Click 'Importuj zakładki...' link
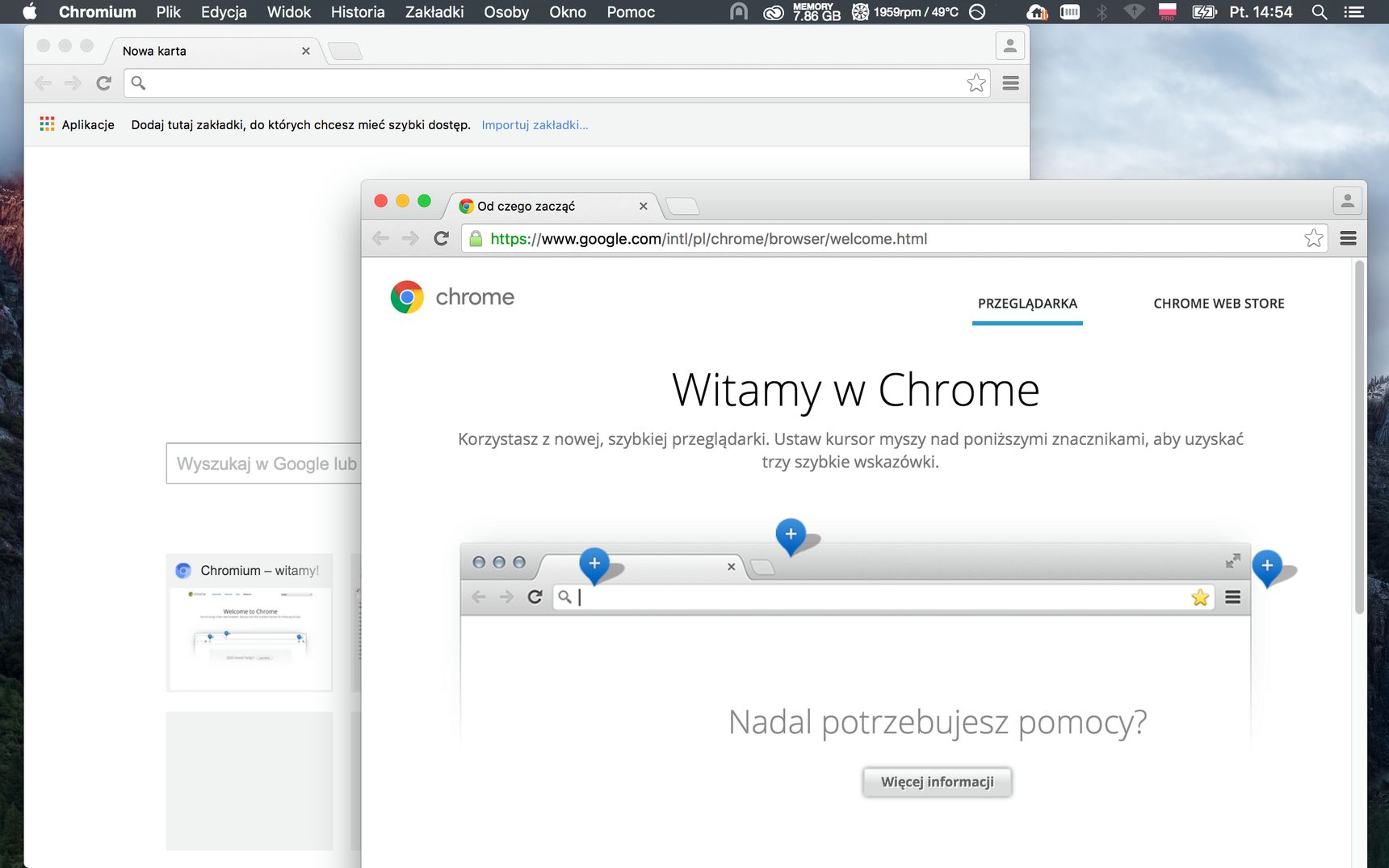The height and width of the screenshot is (868, 1389). (535, 124)
